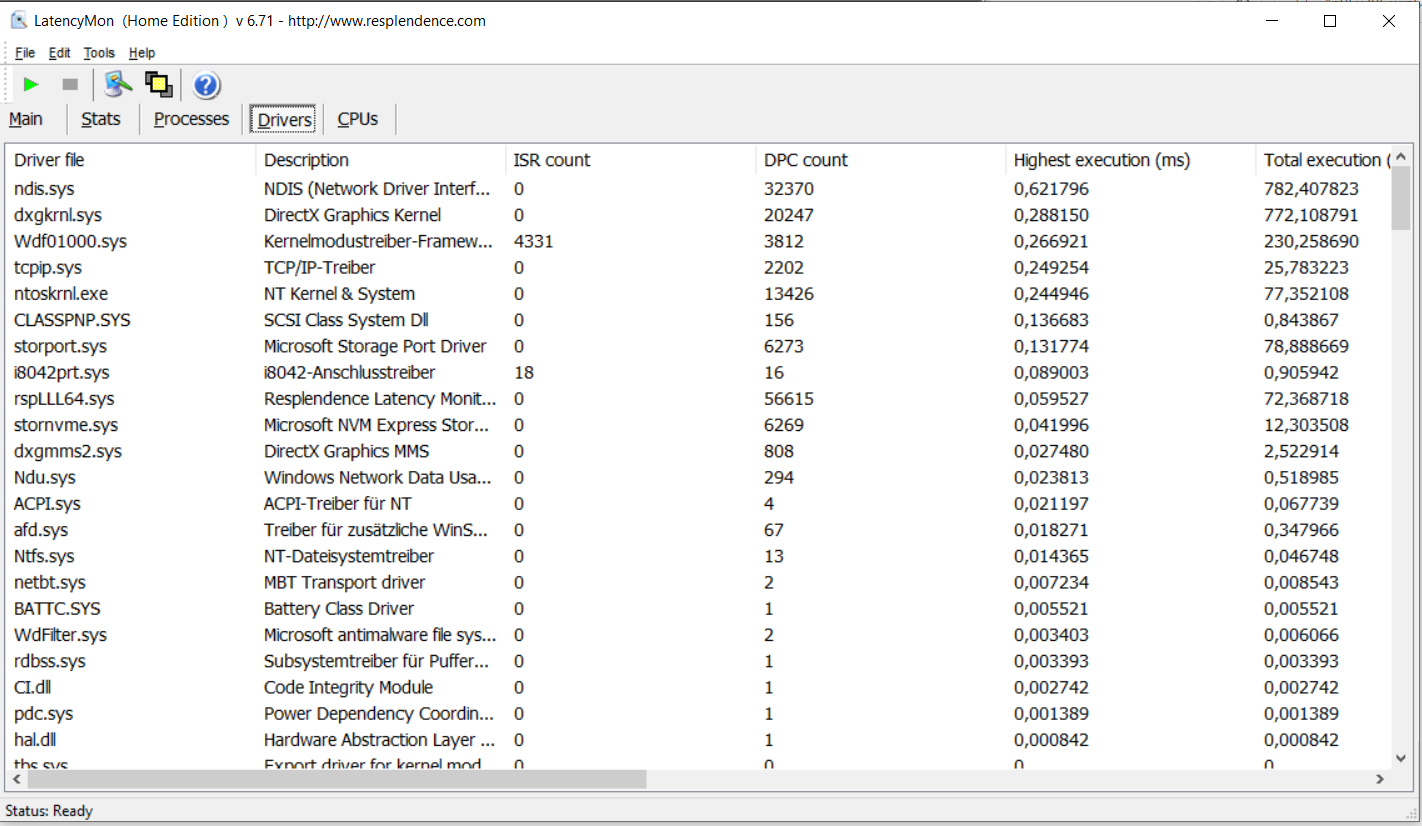Maximize the LatencyMon window
This screenshot has height=826, width=1422.
click(x=1330, y=21)
